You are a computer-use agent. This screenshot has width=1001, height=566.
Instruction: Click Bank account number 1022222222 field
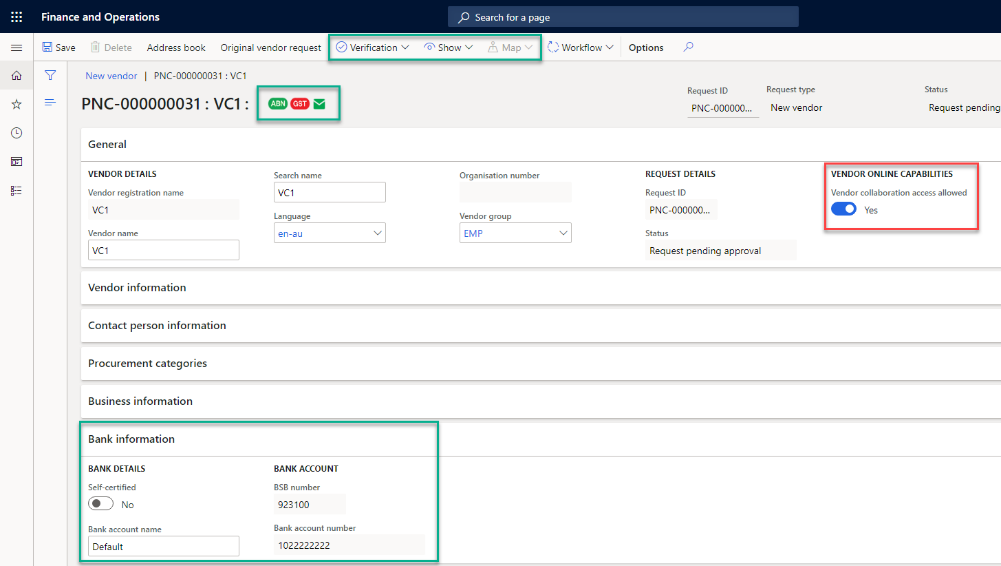point(349,545)
